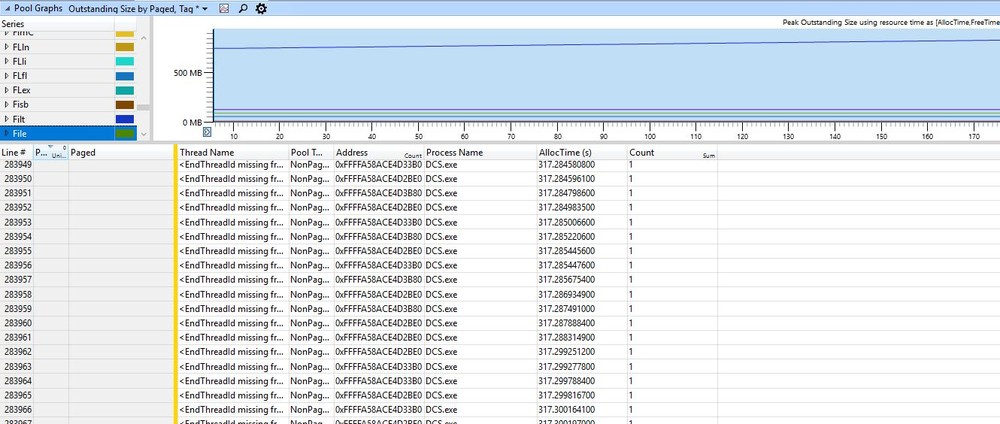Sort by the Line # column header

(17, 152)
